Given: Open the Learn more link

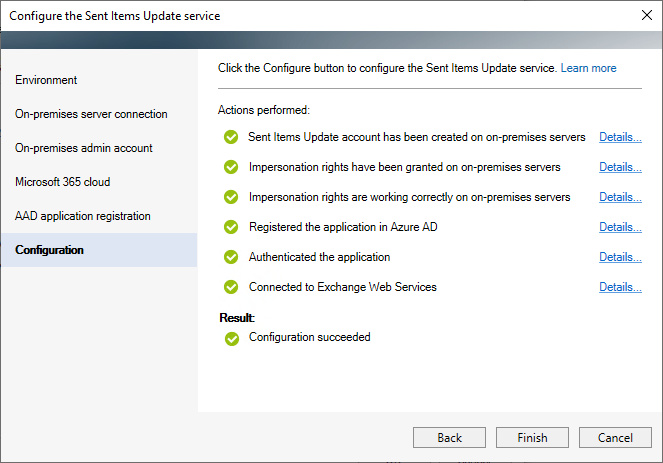Looking at the screenshot, I should 588,68.
